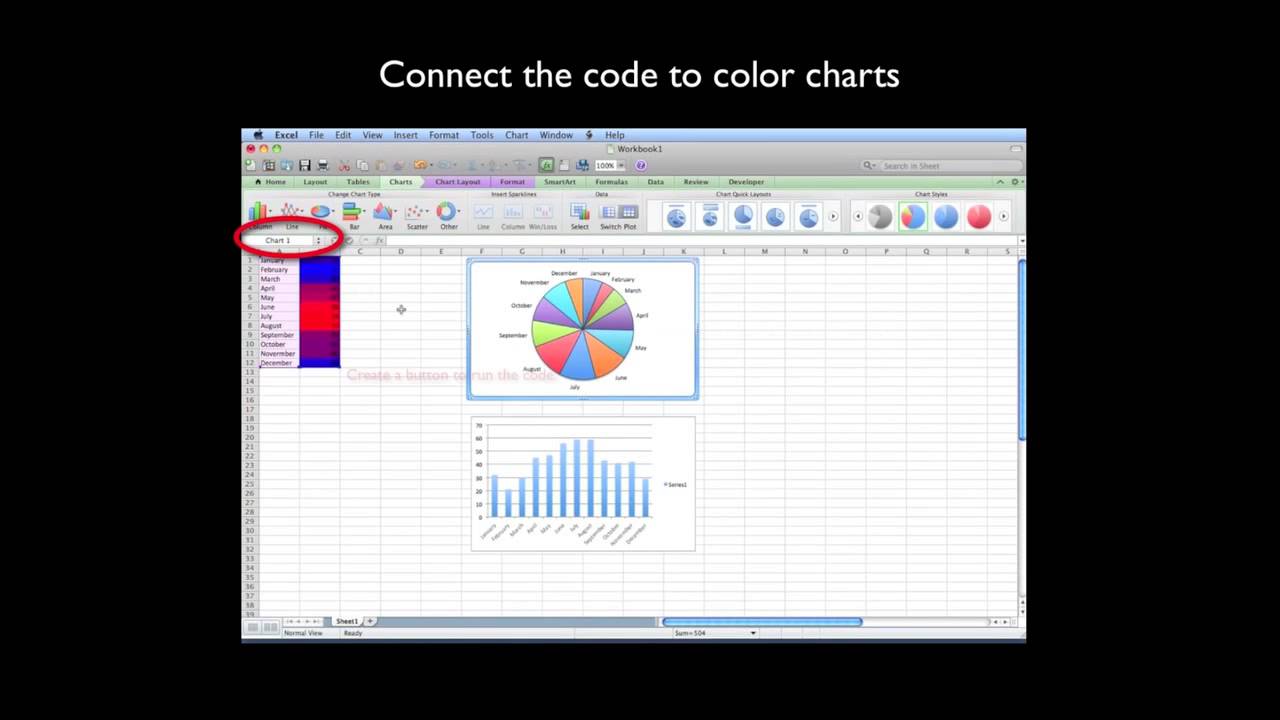
Task: Select the column chart on the sheet
Action: tap(583, 484)
